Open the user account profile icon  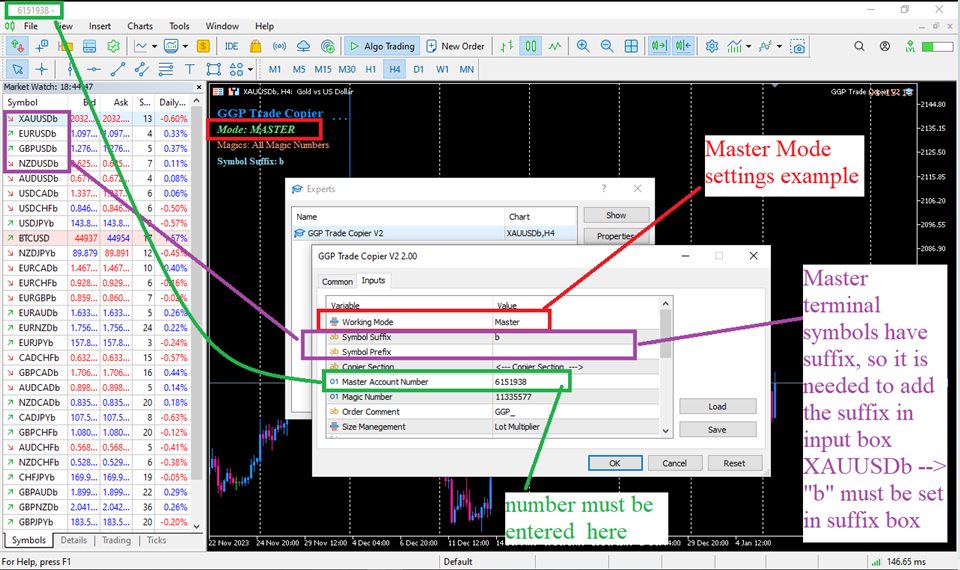pyautogui.click(x=885, y=46)
